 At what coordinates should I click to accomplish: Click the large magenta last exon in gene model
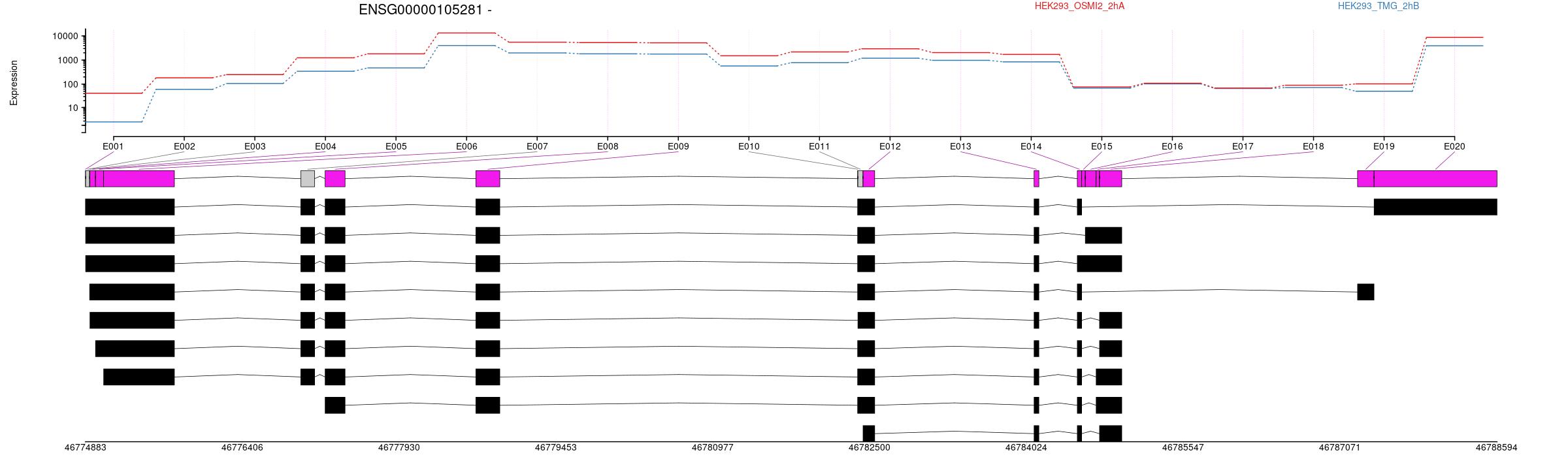tap(1435, 179)
